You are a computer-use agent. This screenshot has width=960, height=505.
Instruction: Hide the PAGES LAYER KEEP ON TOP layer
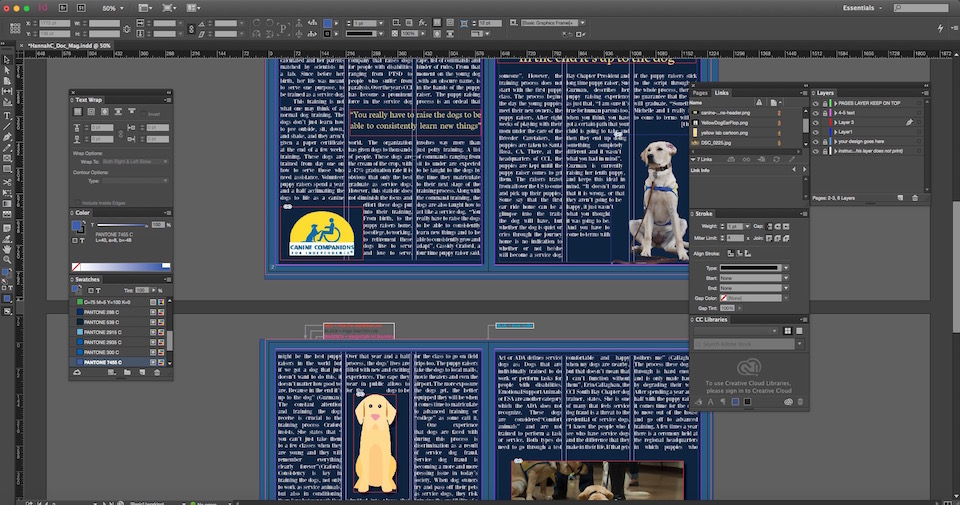pos(816,103)
